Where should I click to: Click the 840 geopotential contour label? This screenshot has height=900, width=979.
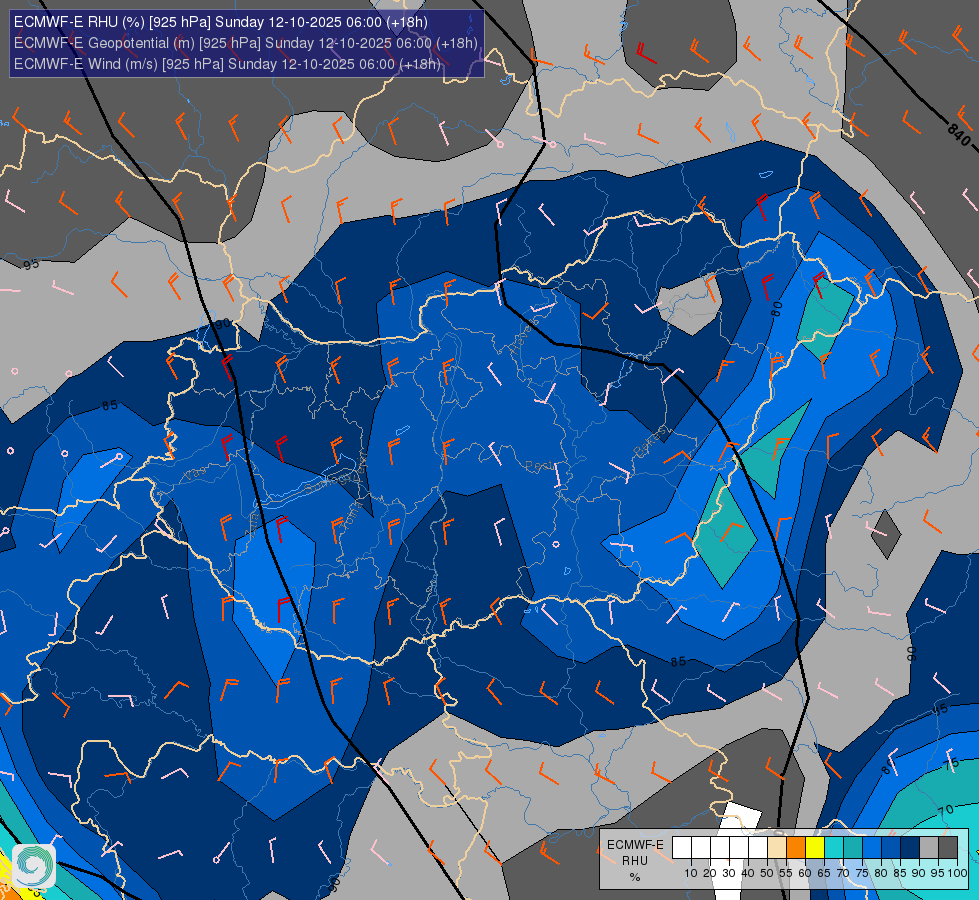(x=959, y=134)
